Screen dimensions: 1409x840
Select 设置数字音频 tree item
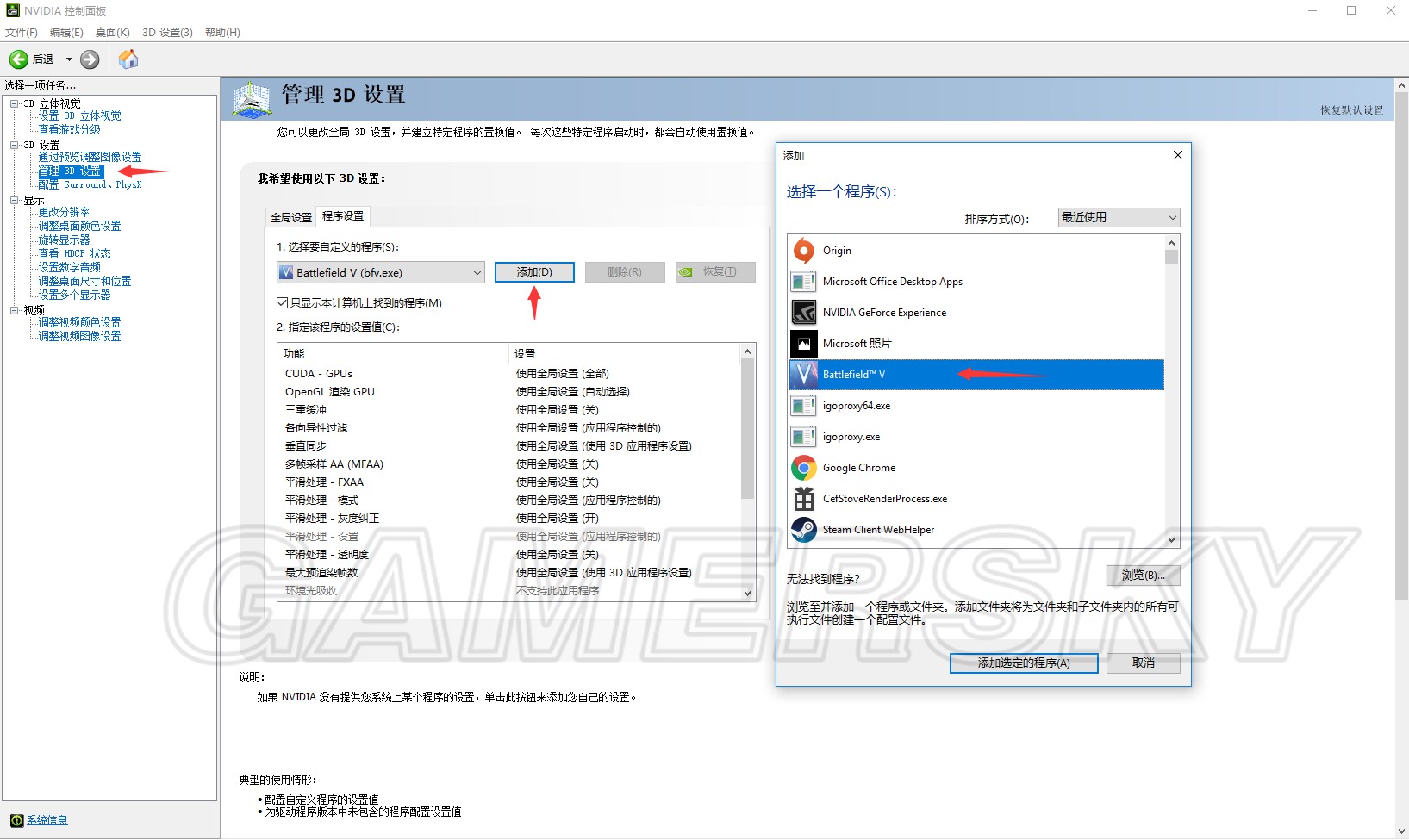click(69, 267)
